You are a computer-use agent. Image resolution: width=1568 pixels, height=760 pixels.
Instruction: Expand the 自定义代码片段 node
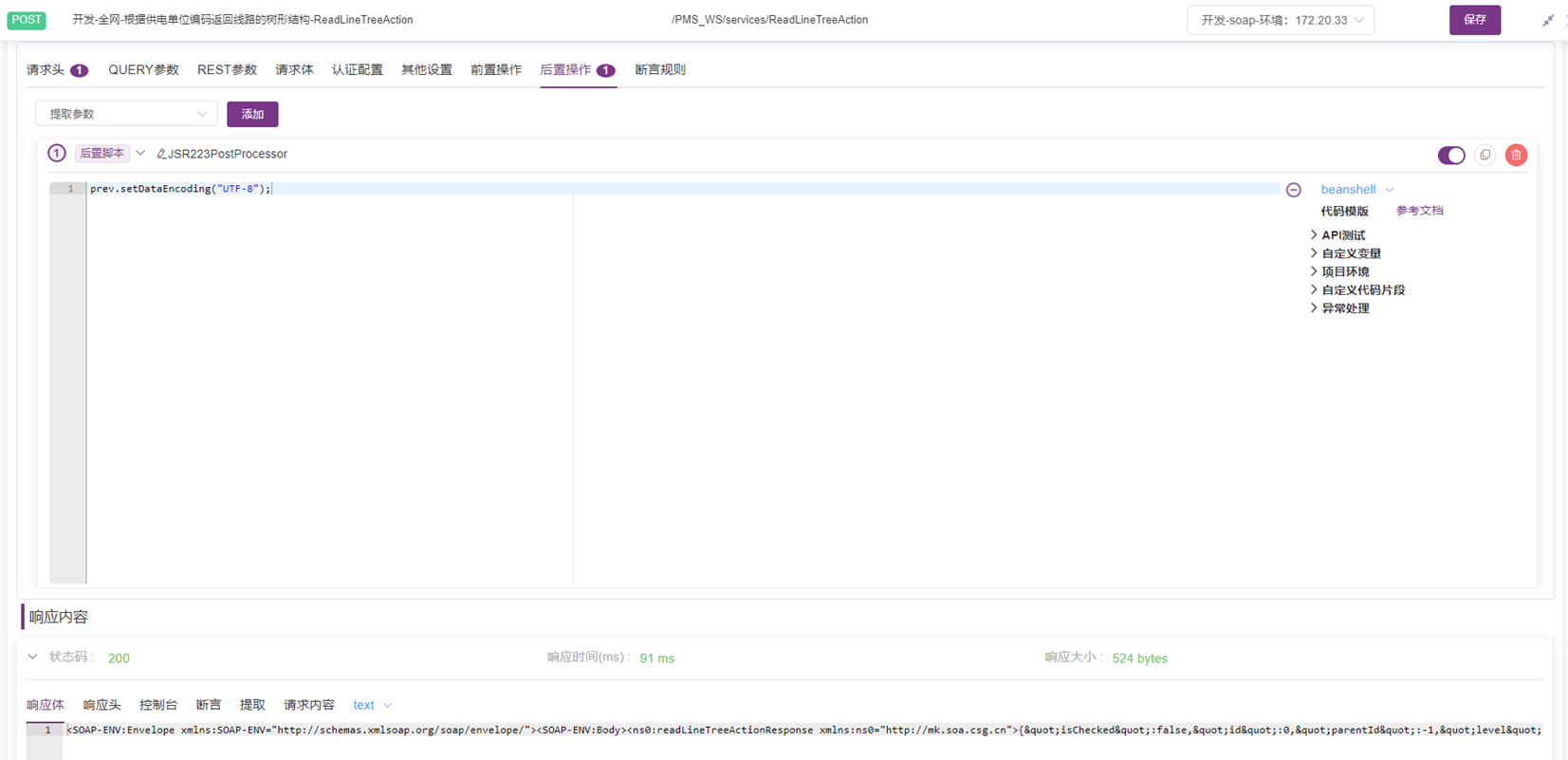pos(1314,289)
